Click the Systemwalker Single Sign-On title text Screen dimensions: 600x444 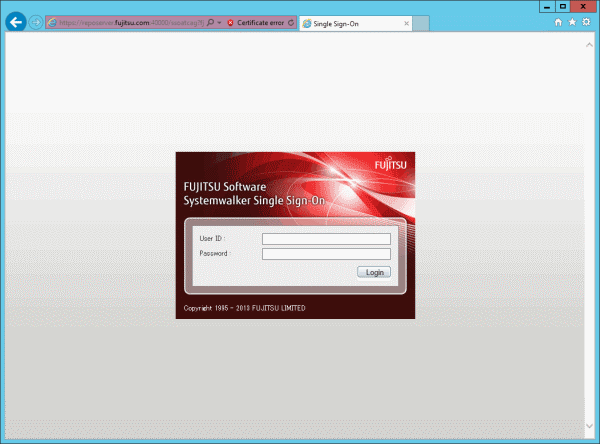click(x=254, y=201)
